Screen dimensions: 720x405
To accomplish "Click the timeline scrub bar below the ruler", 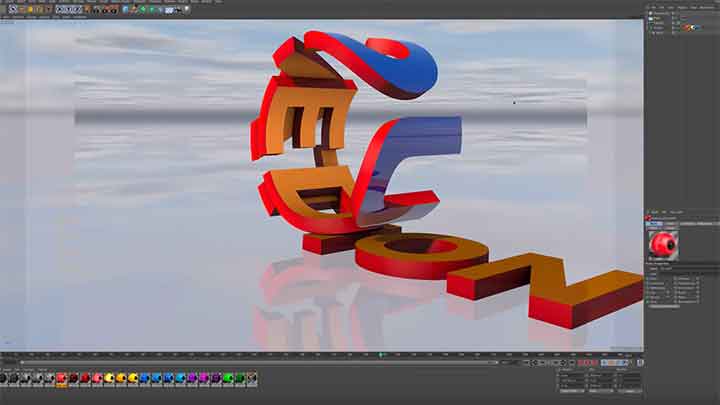I will click(x=259, y=362).
